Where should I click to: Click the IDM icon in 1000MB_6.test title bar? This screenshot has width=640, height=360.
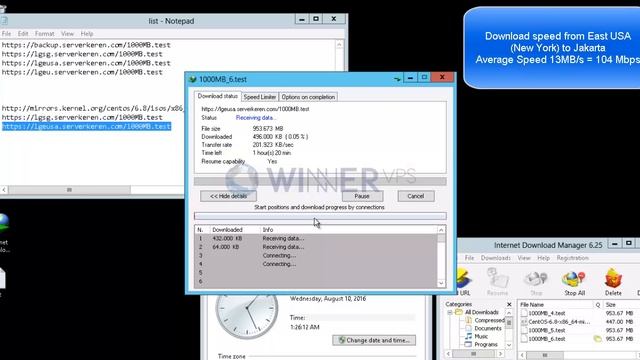pyautogui.click(x=193, y=79)
